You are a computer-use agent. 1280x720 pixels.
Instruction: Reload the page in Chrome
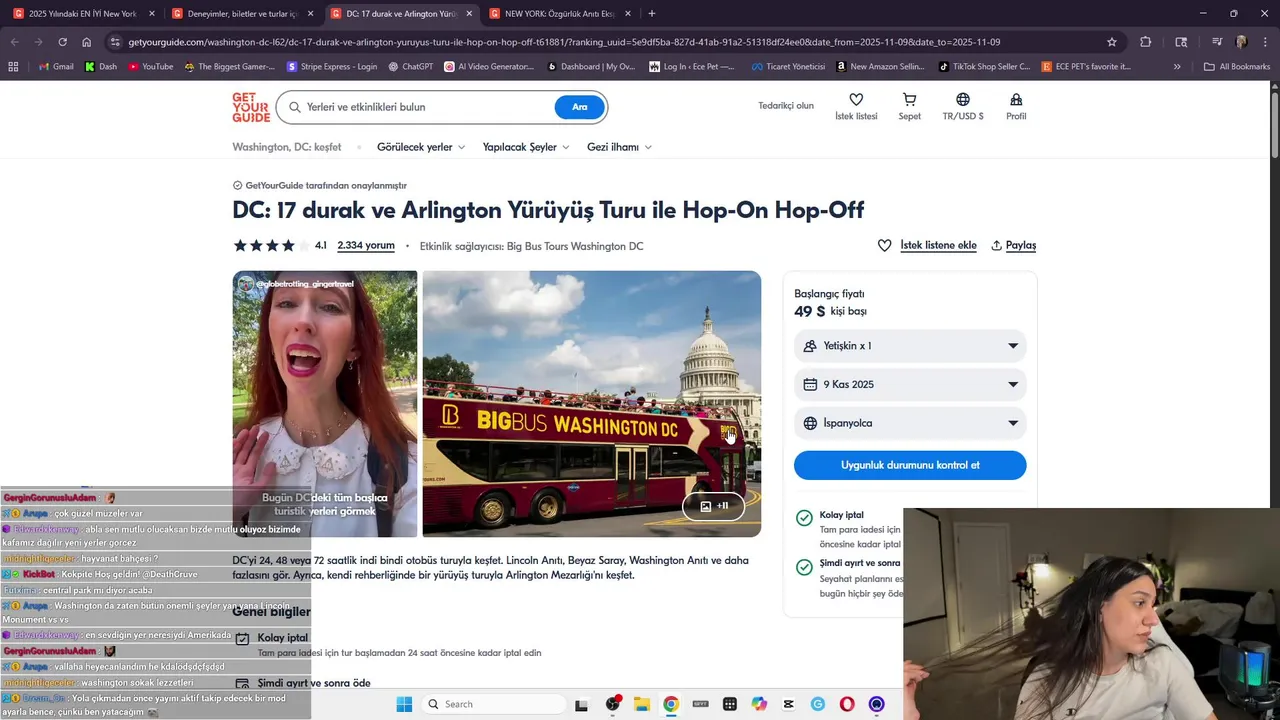pos(62,42)
